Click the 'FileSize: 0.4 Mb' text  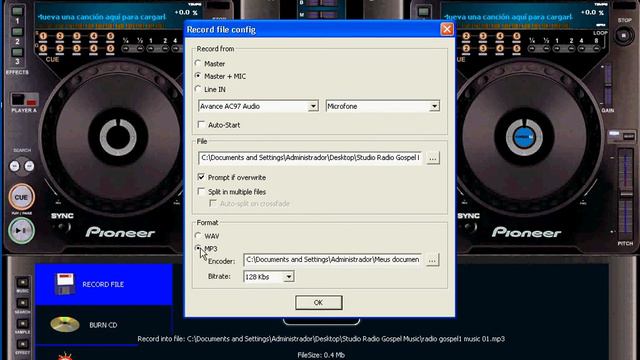[321, 355]
